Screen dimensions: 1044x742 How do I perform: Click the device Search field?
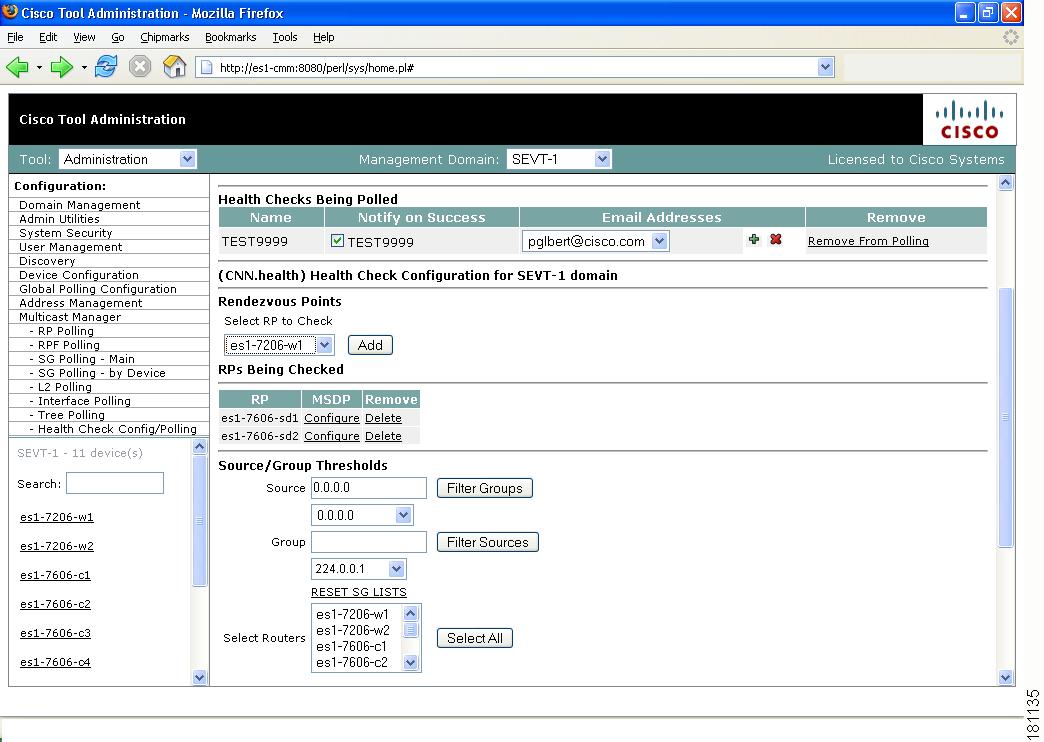(115, 483)
